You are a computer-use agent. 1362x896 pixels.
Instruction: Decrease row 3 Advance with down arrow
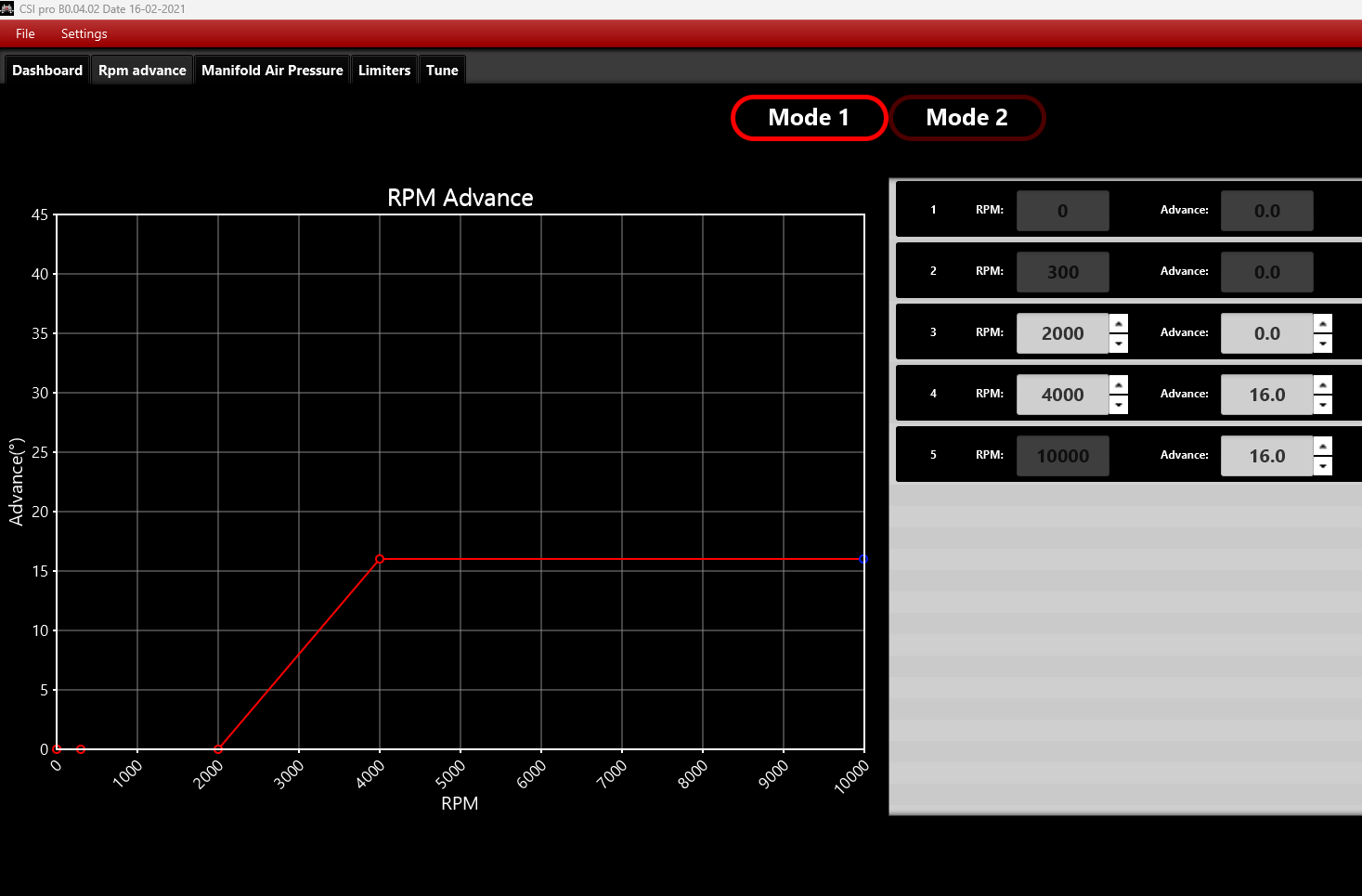pos(1323,344)
